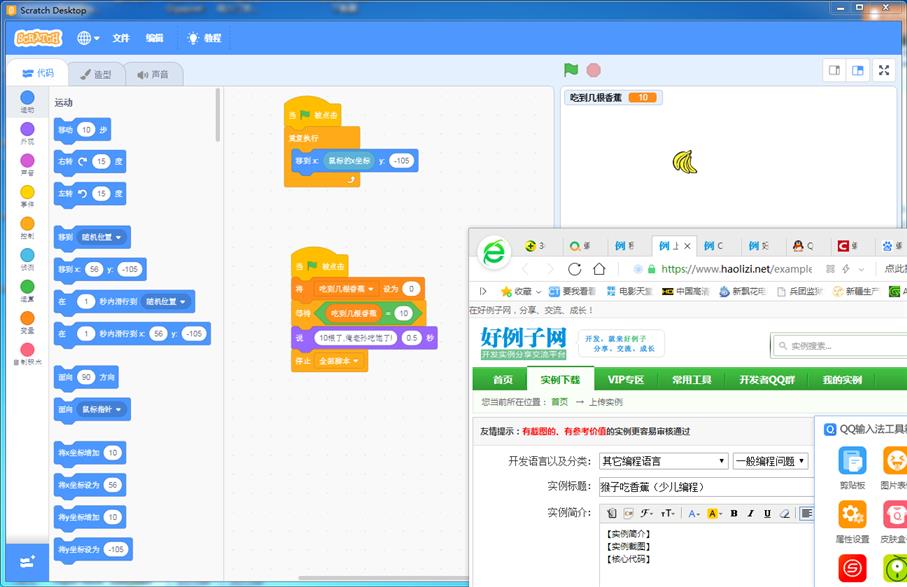Viewport: 907px width, 587px height.
Task: Expand the 一般编程问题 category dropdown
Action: [770, 461]
